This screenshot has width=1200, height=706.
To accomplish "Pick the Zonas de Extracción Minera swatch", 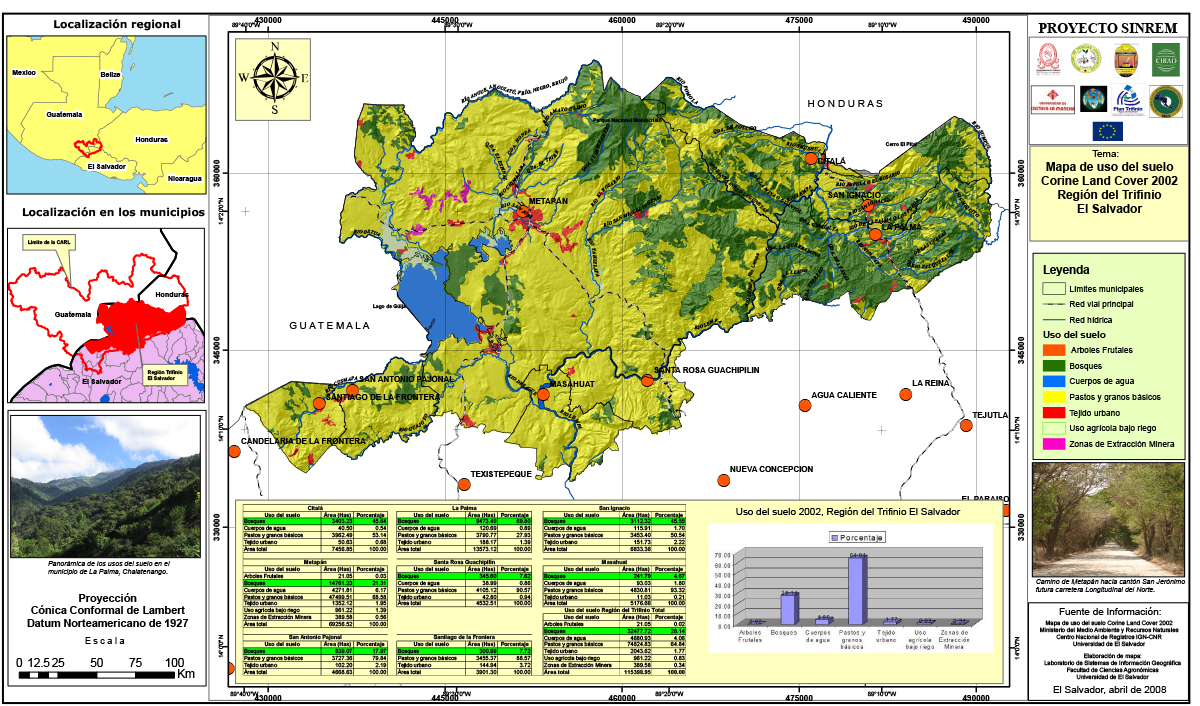I will point(1053,444).
